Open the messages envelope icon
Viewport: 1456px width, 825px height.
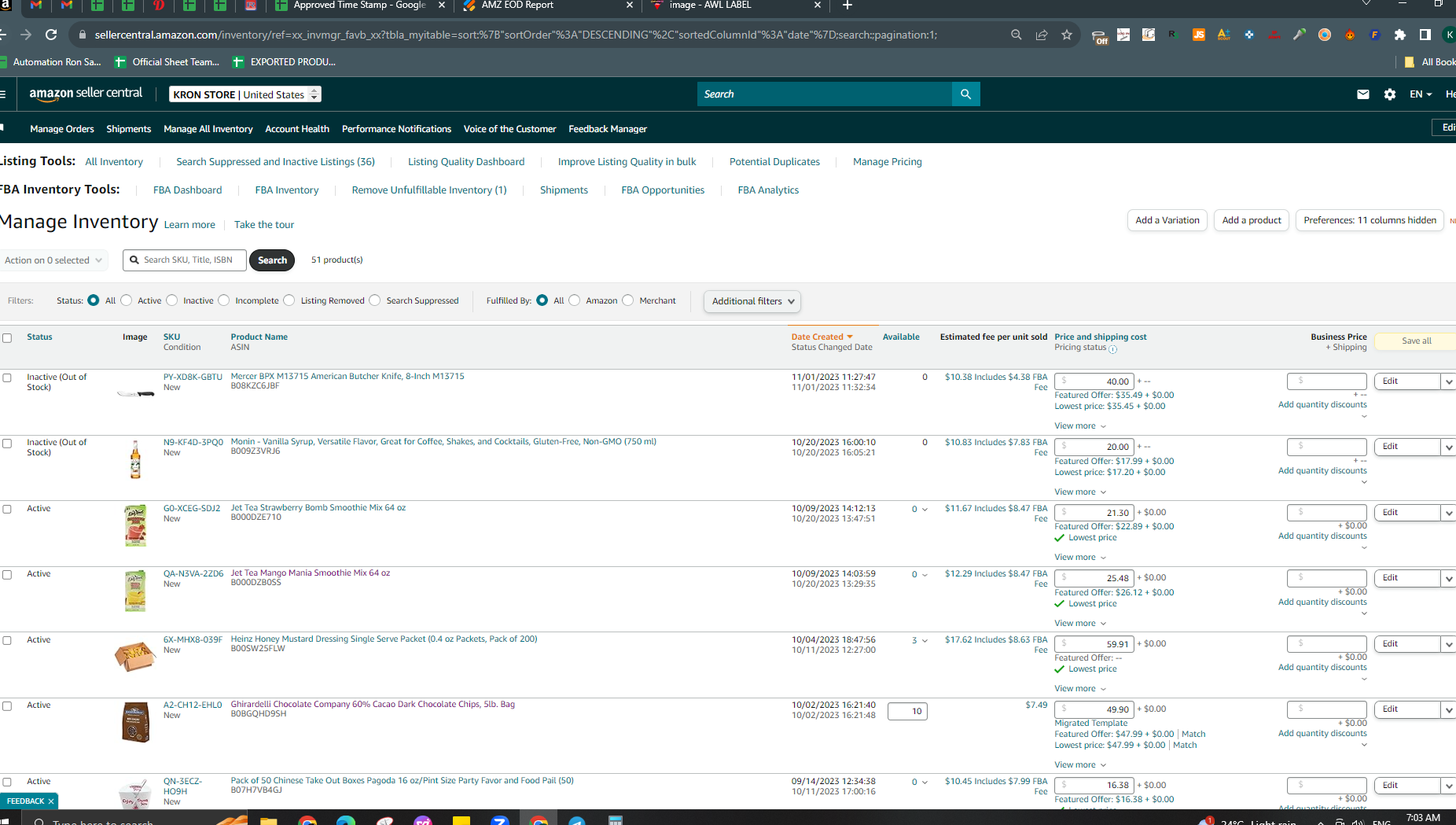[1363, 94]
